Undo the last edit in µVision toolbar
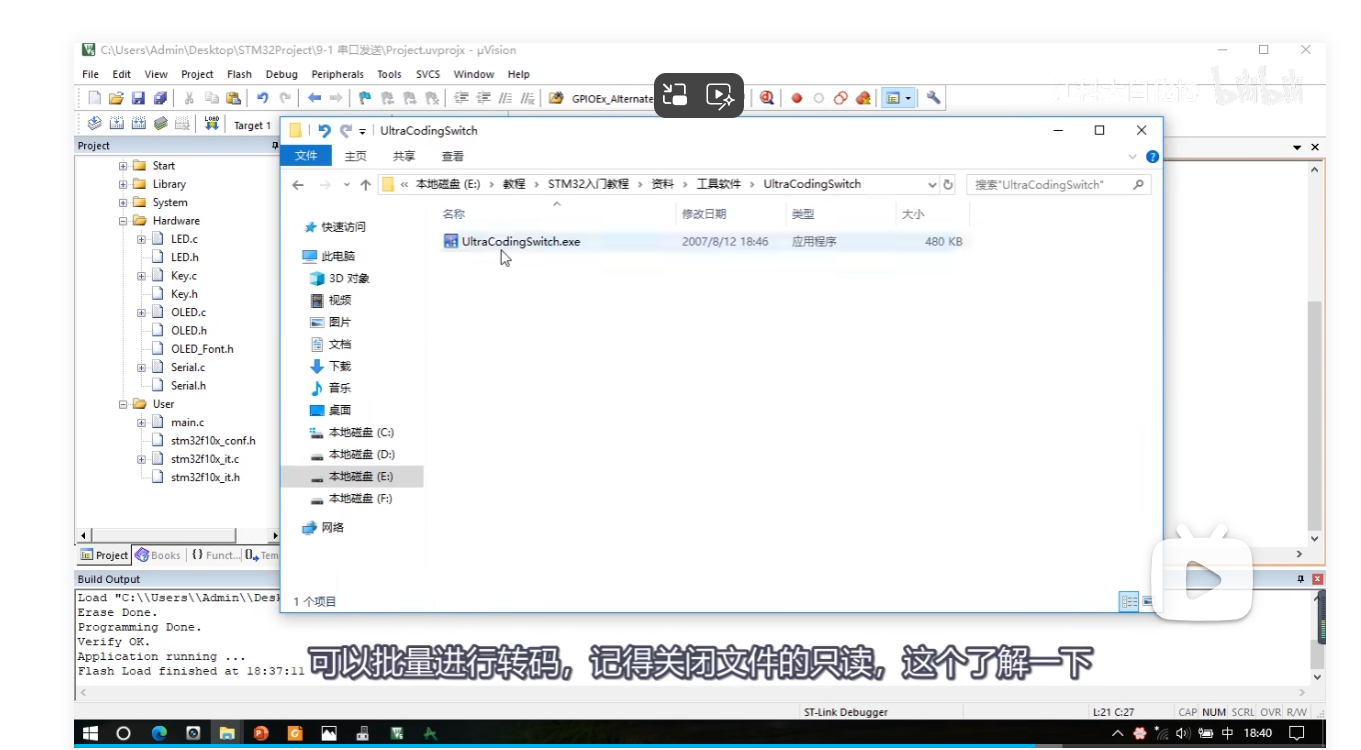The width and height of the screenshot is (1361, 750). pos(262,98)
